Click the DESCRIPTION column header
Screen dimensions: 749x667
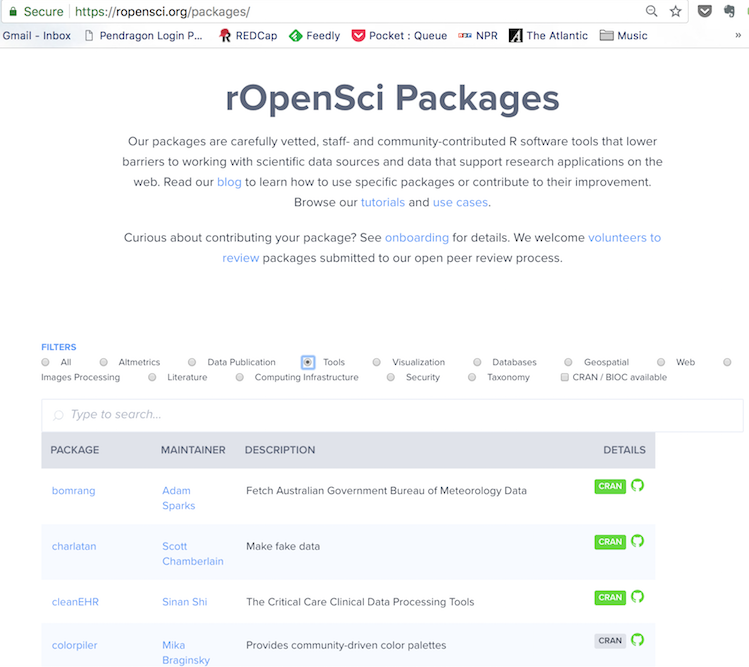coord(280,450)
